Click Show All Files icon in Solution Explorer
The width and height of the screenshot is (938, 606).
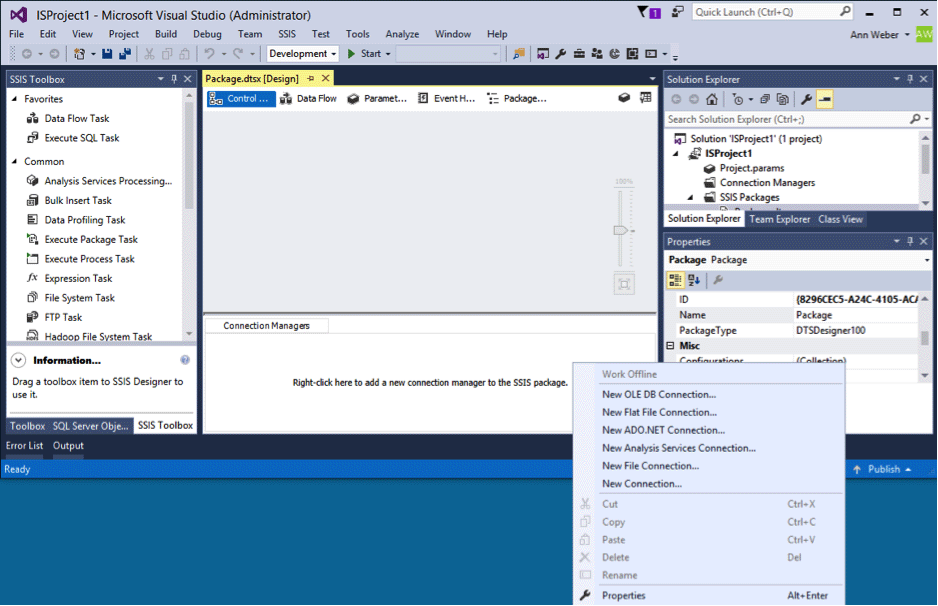point(782,99)
